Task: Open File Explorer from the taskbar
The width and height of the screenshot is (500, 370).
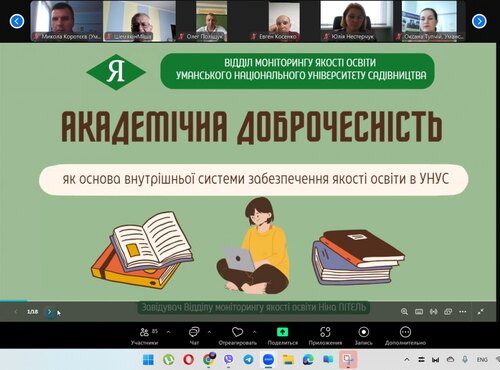Action: click(288, 360)
